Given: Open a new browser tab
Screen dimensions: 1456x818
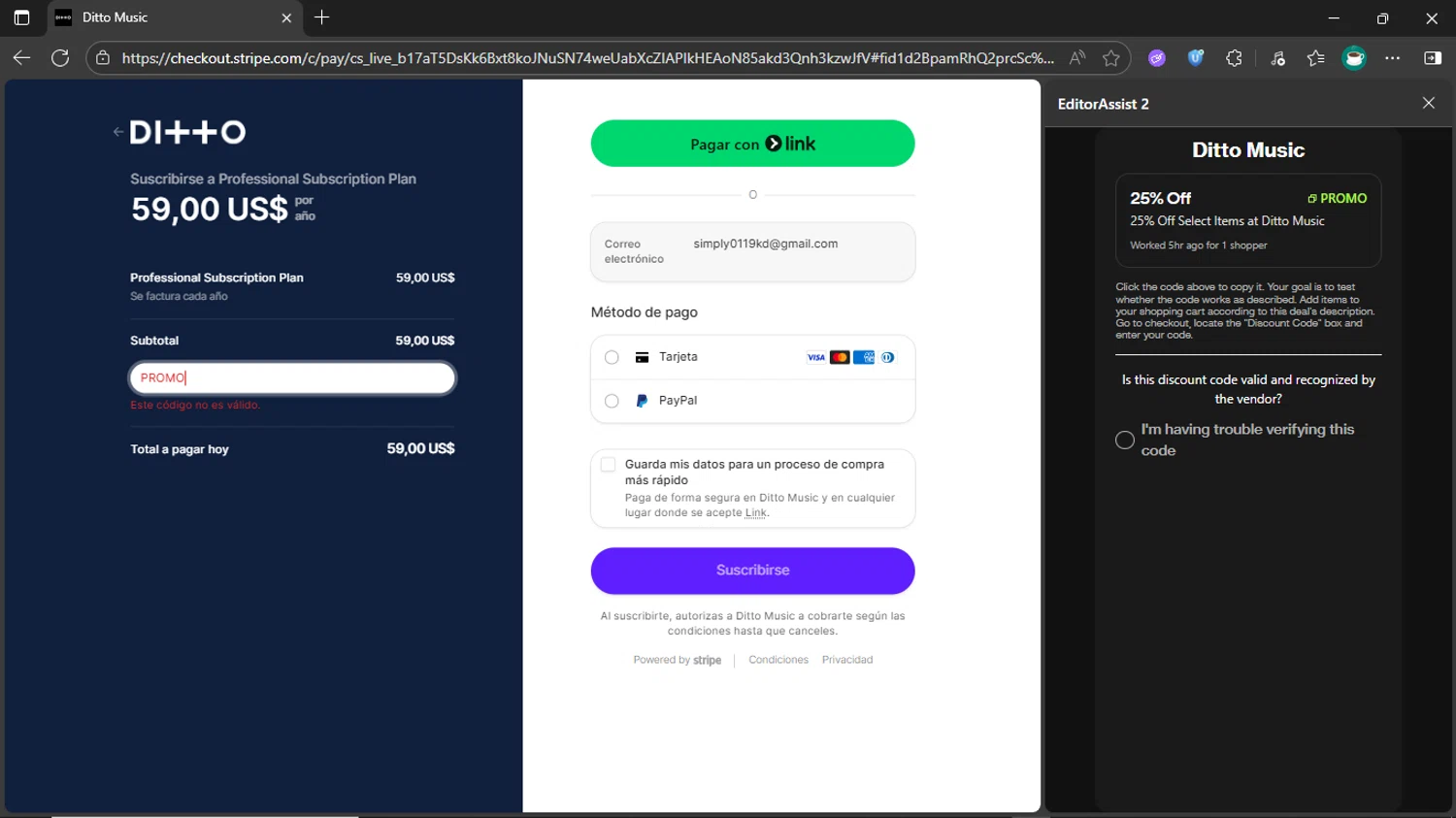Looking at the screenshot, I should point(322,17).
